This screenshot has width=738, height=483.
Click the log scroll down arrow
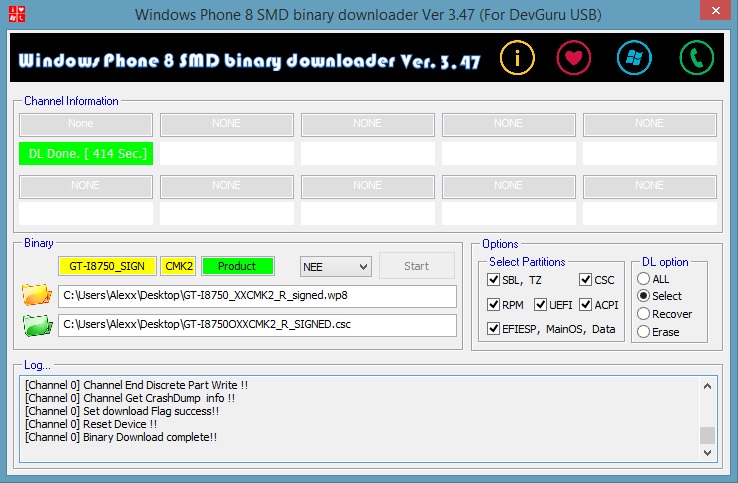pyautogui.click(x=707, y=452)
